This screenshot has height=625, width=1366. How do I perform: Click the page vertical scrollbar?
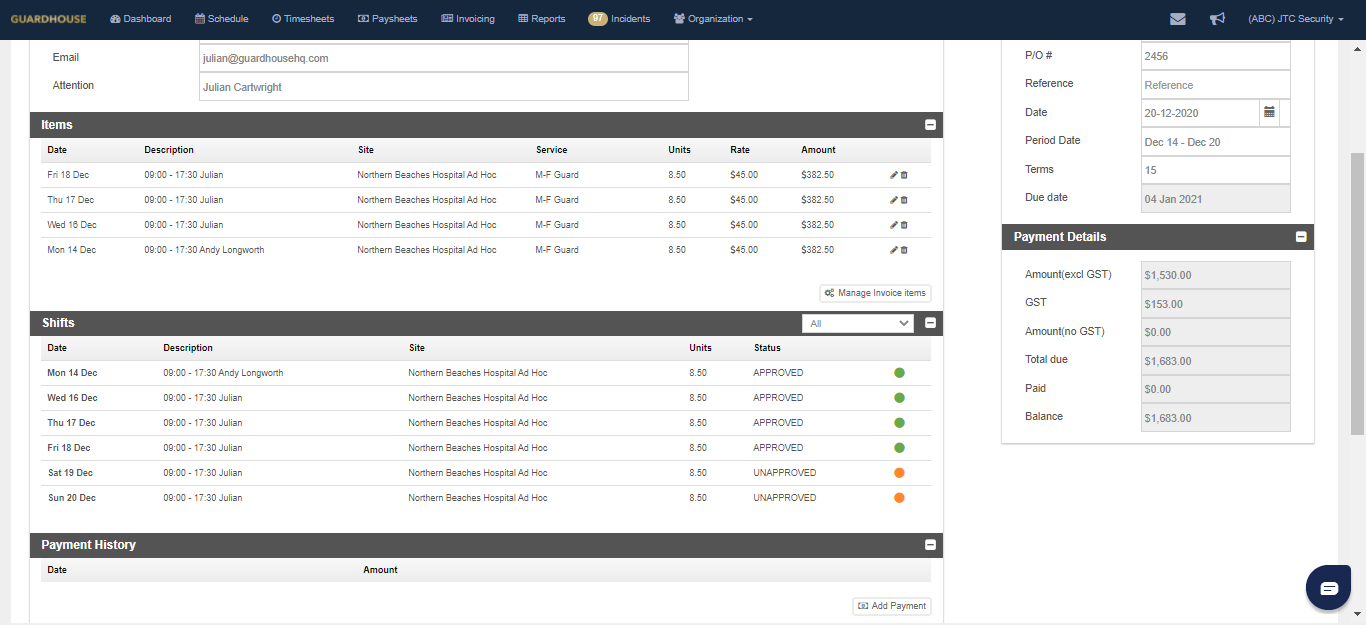[1357, 294]
